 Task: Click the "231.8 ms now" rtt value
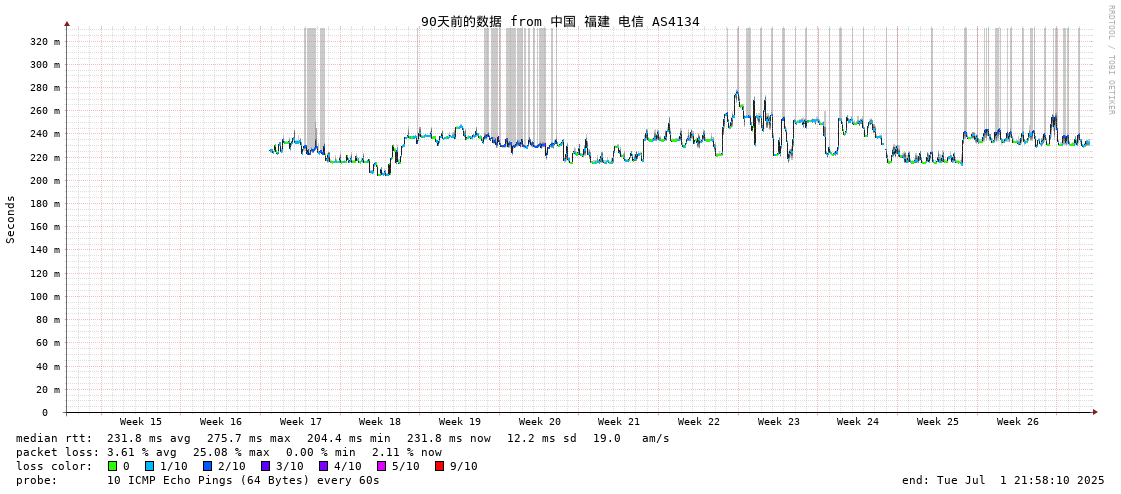(x=449, y=438)
